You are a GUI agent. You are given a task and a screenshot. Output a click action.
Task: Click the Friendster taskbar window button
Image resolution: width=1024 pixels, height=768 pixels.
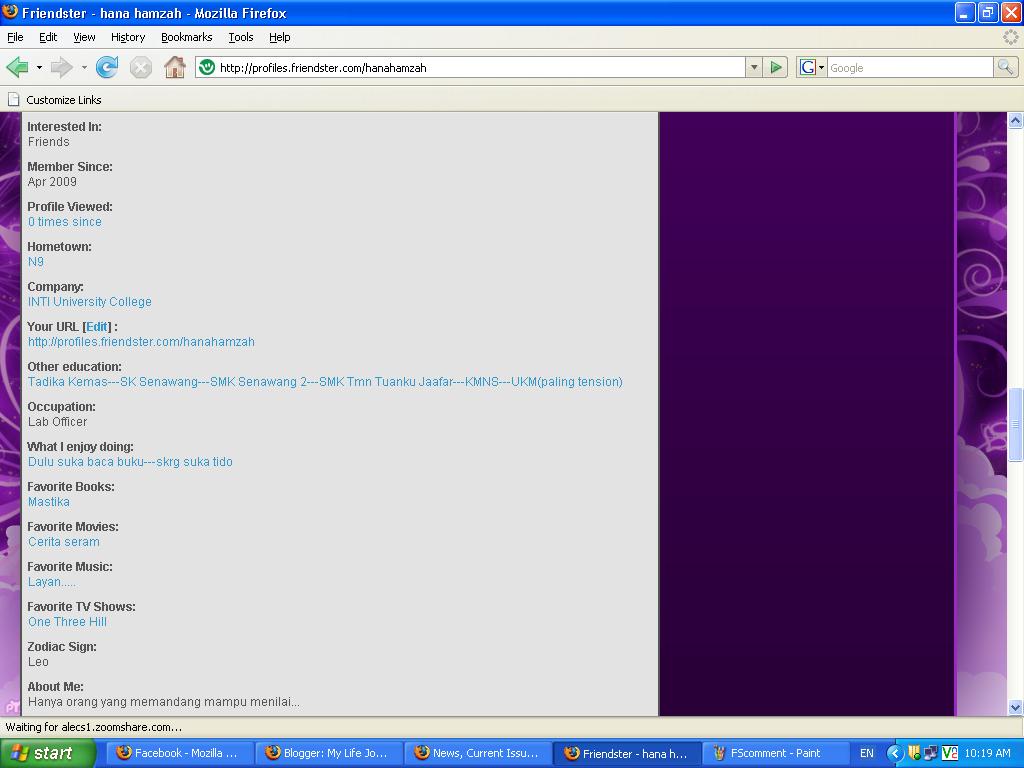point(626,754)
